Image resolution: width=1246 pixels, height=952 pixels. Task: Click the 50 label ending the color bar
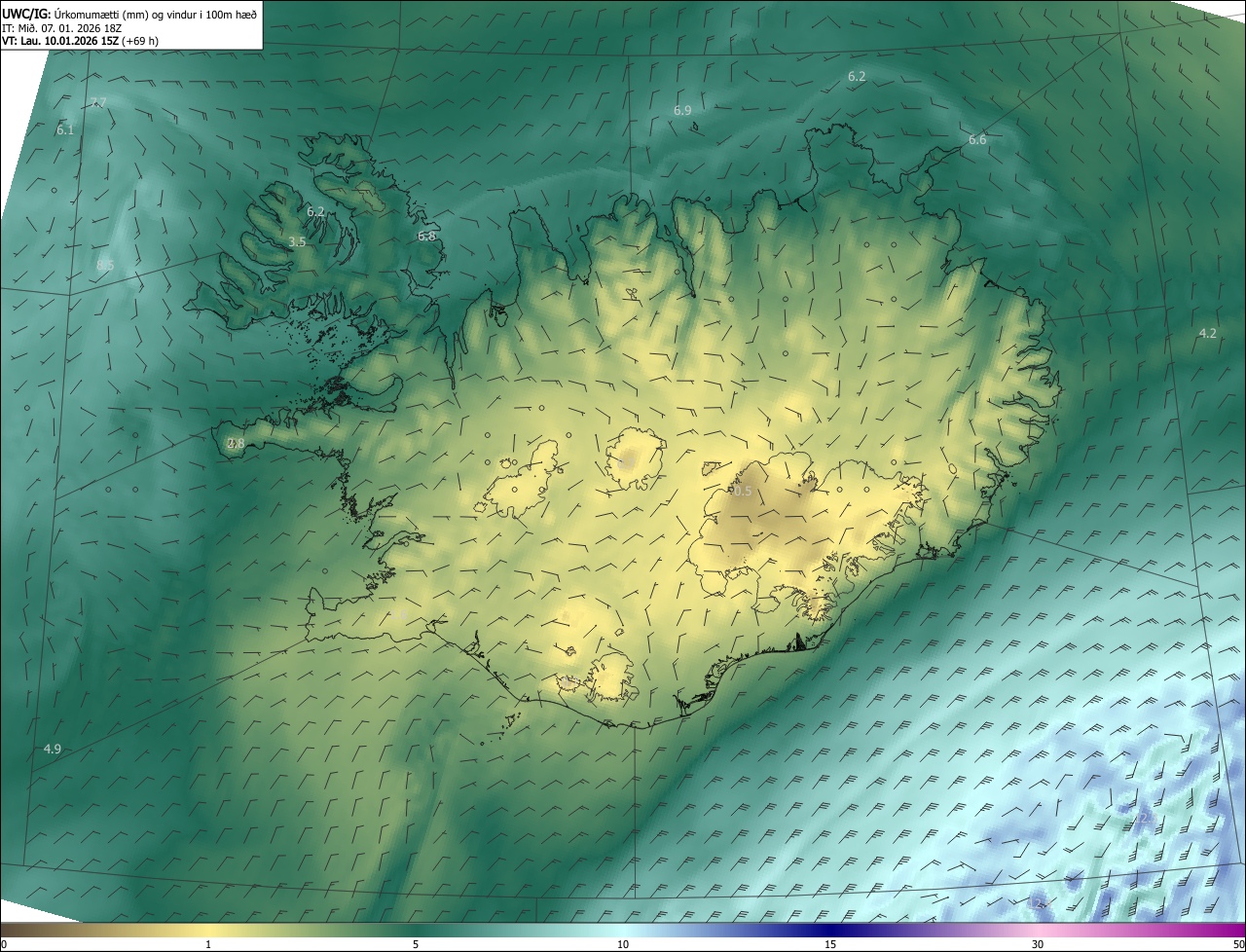click(1237, 944)
